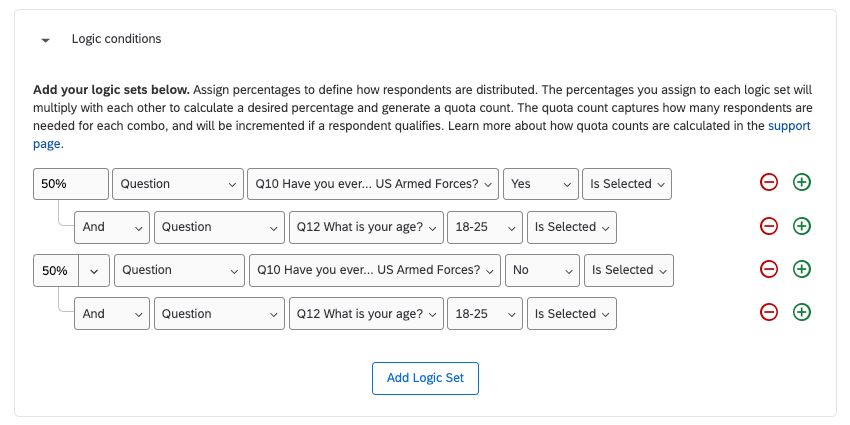Open first Q10 Armed Forces question dropdown

click(374, 184)
